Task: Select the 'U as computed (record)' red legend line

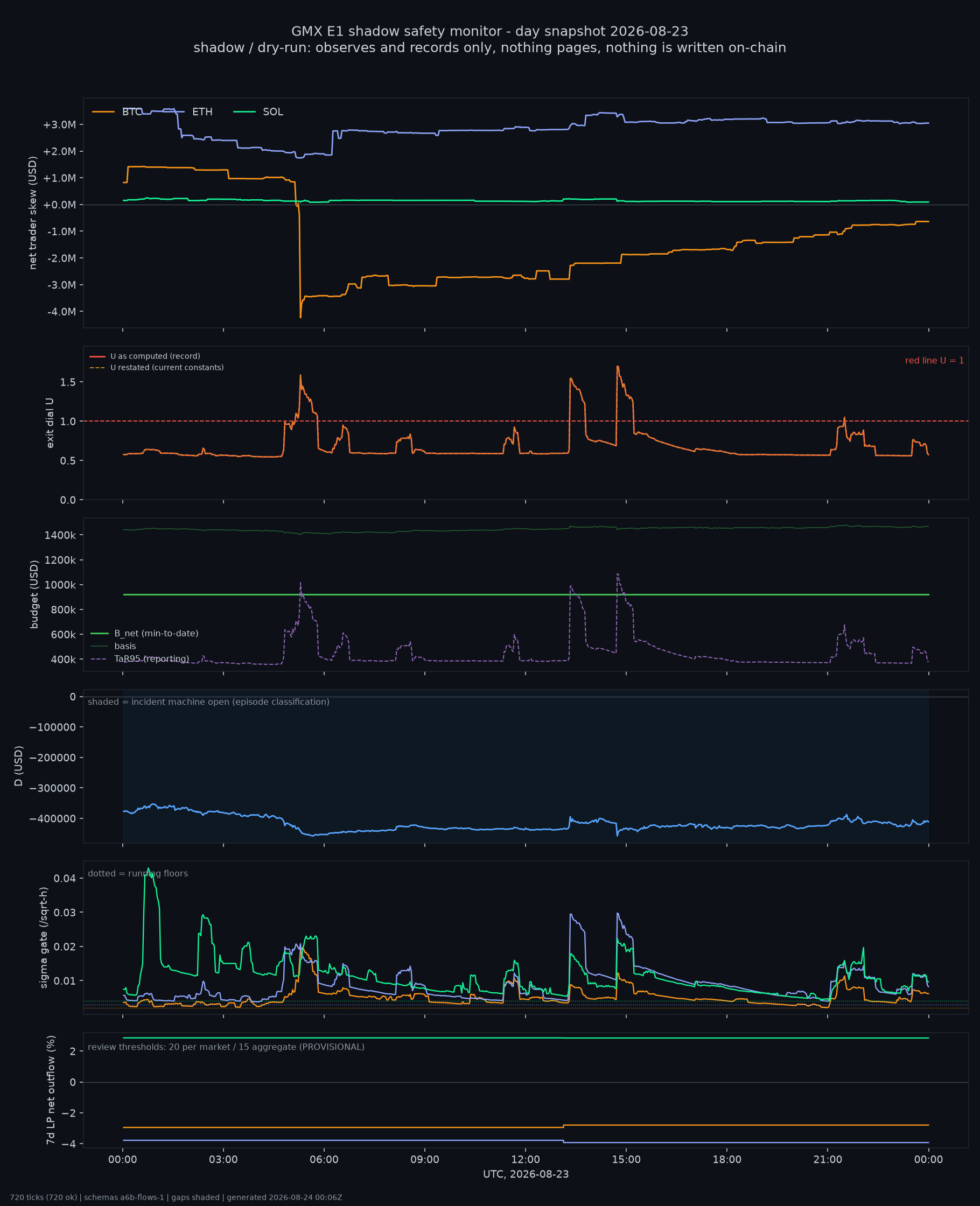Action: point(97,356)
